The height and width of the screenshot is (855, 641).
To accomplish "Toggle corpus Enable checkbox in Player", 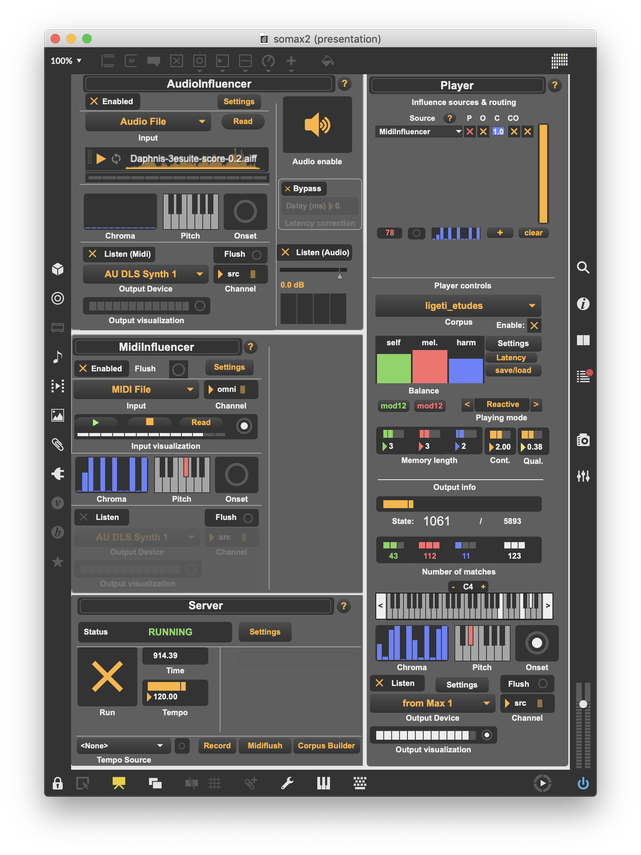I will click(534, 326).
